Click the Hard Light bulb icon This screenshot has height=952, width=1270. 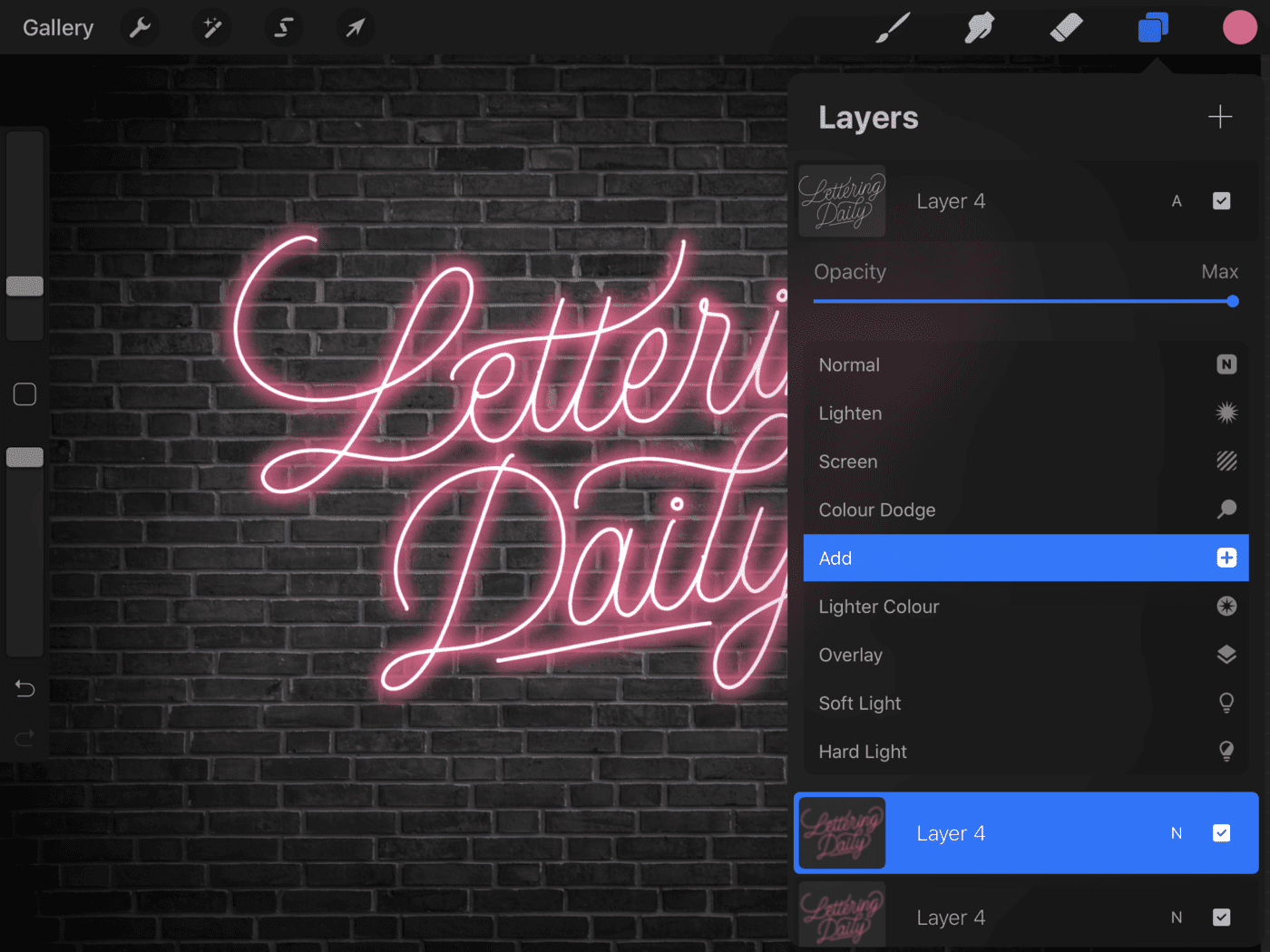click(x=1226, y=751)
